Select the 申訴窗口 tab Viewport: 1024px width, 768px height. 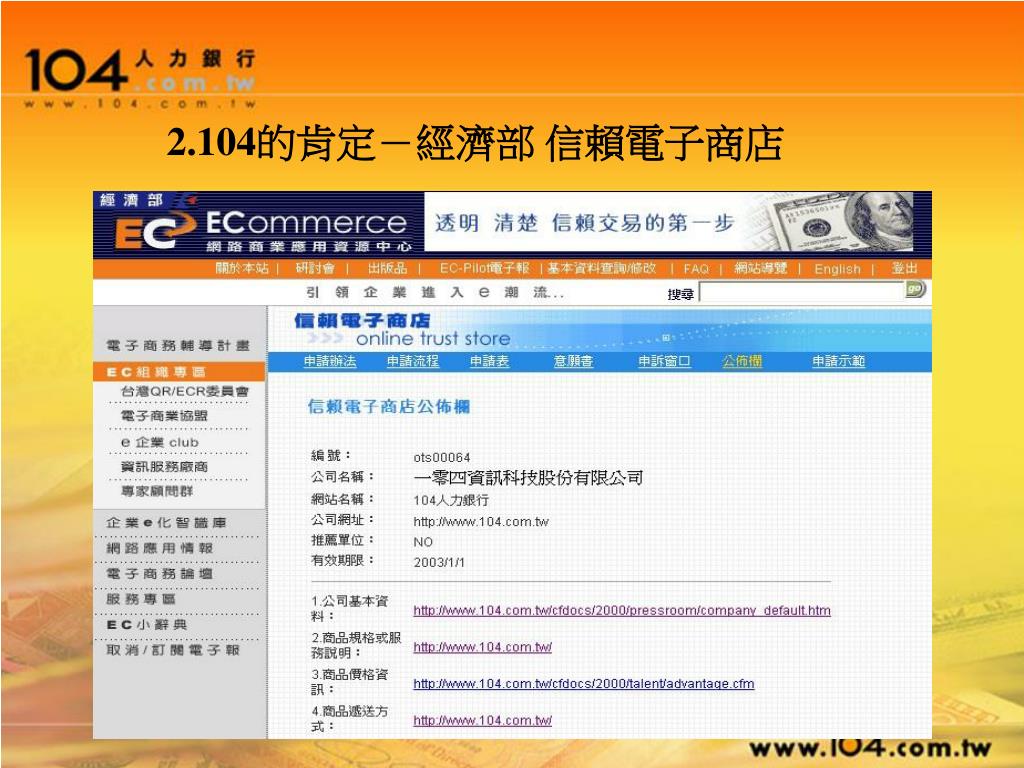(664, 361)
